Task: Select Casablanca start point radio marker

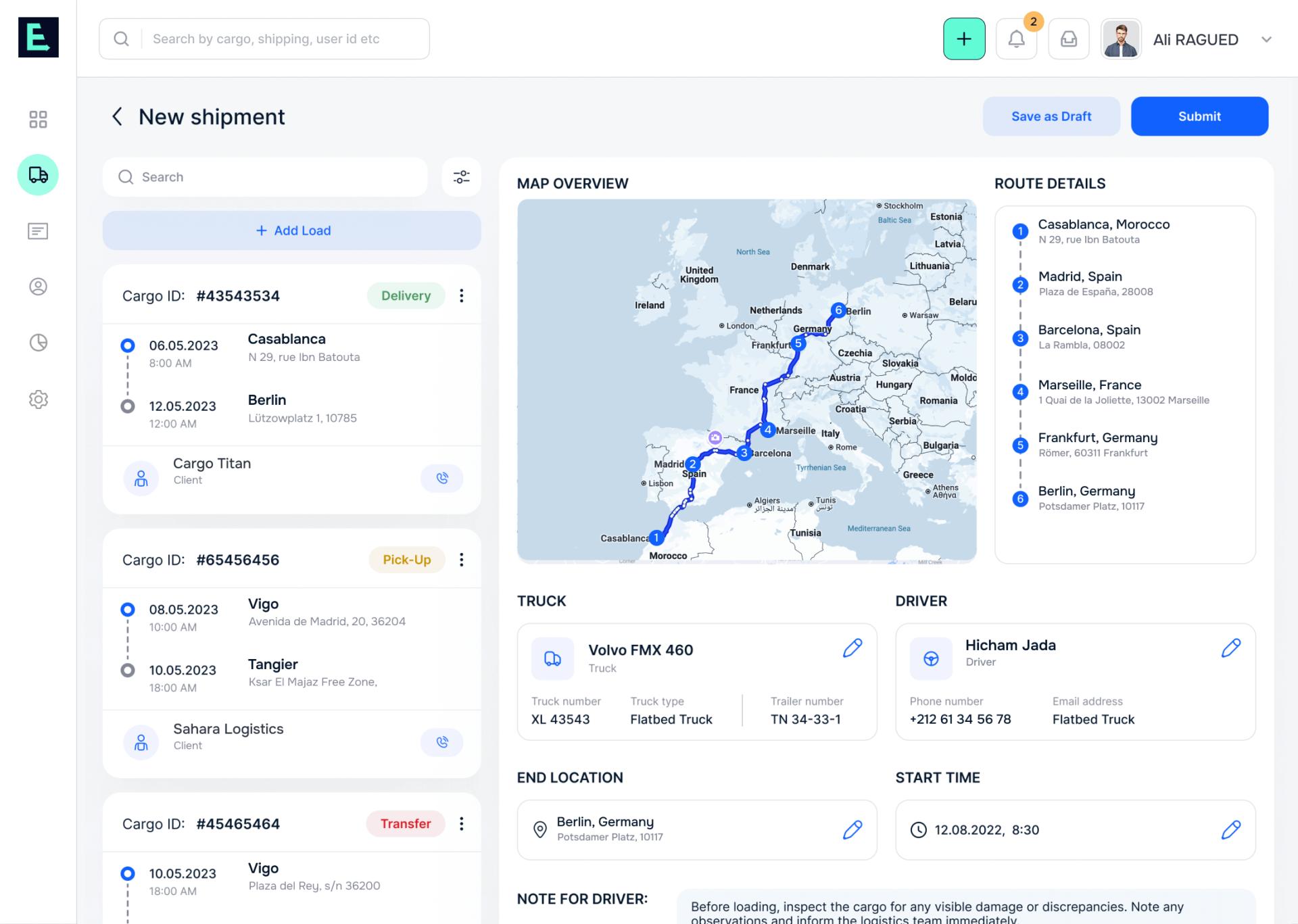Action: [x=127, y=345]
